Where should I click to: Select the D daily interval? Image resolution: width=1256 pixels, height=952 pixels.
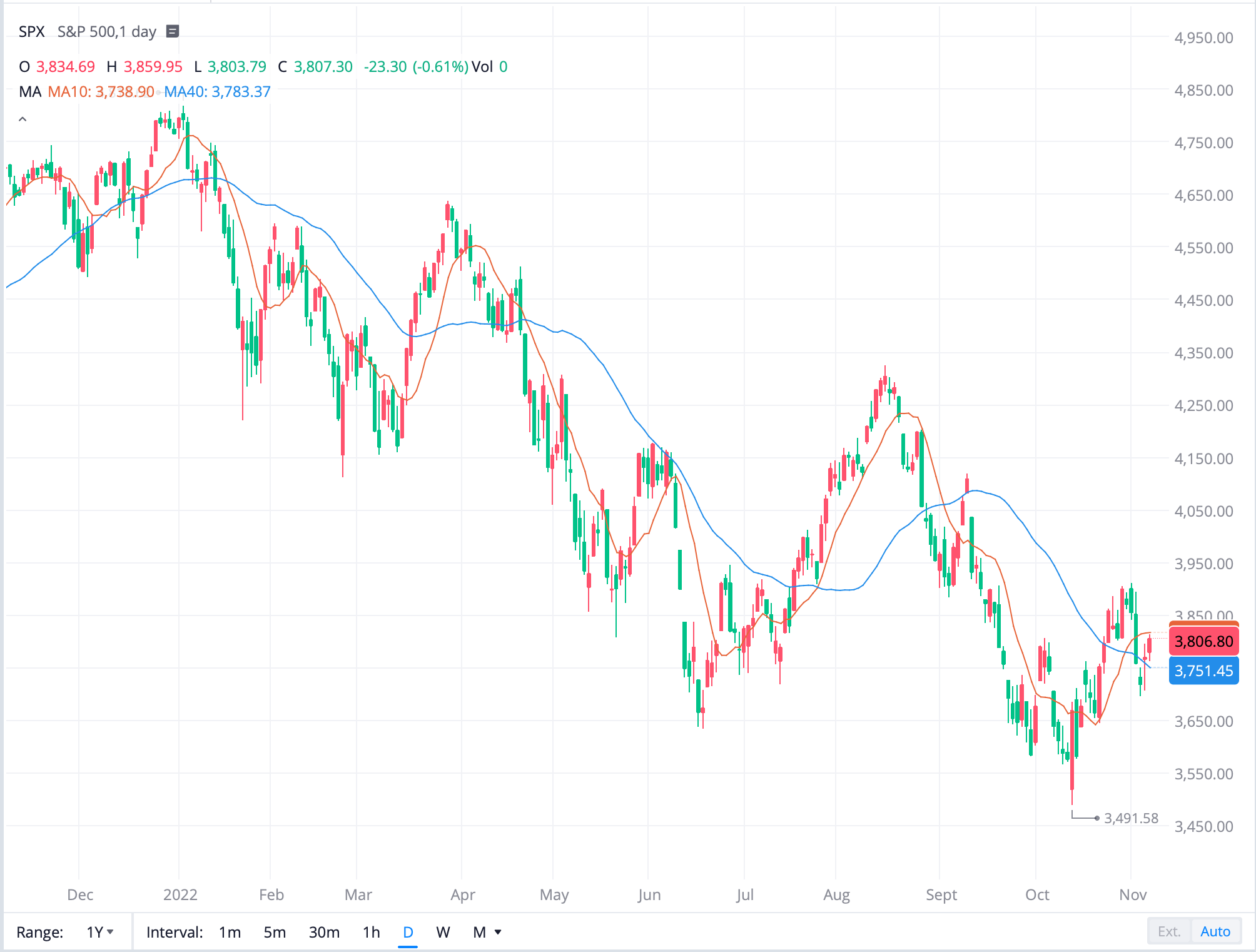[407, 931]
